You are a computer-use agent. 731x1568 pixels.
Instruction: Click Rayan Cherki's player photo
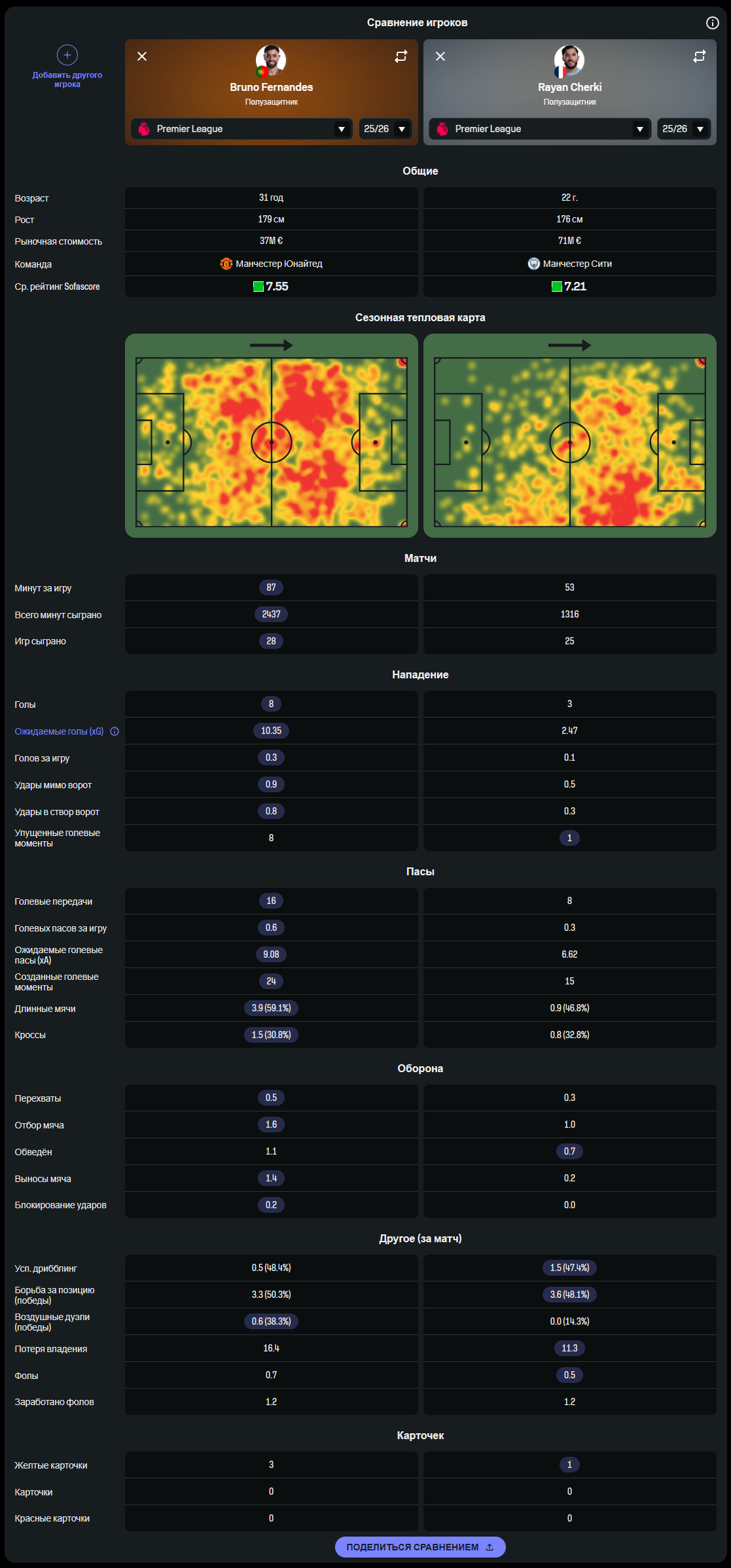569,61
